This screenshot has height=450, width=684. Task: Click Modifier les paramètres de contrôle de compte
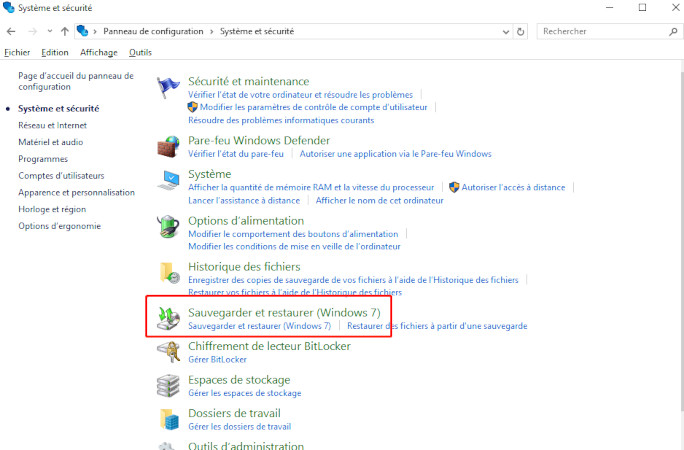[314, 107]
